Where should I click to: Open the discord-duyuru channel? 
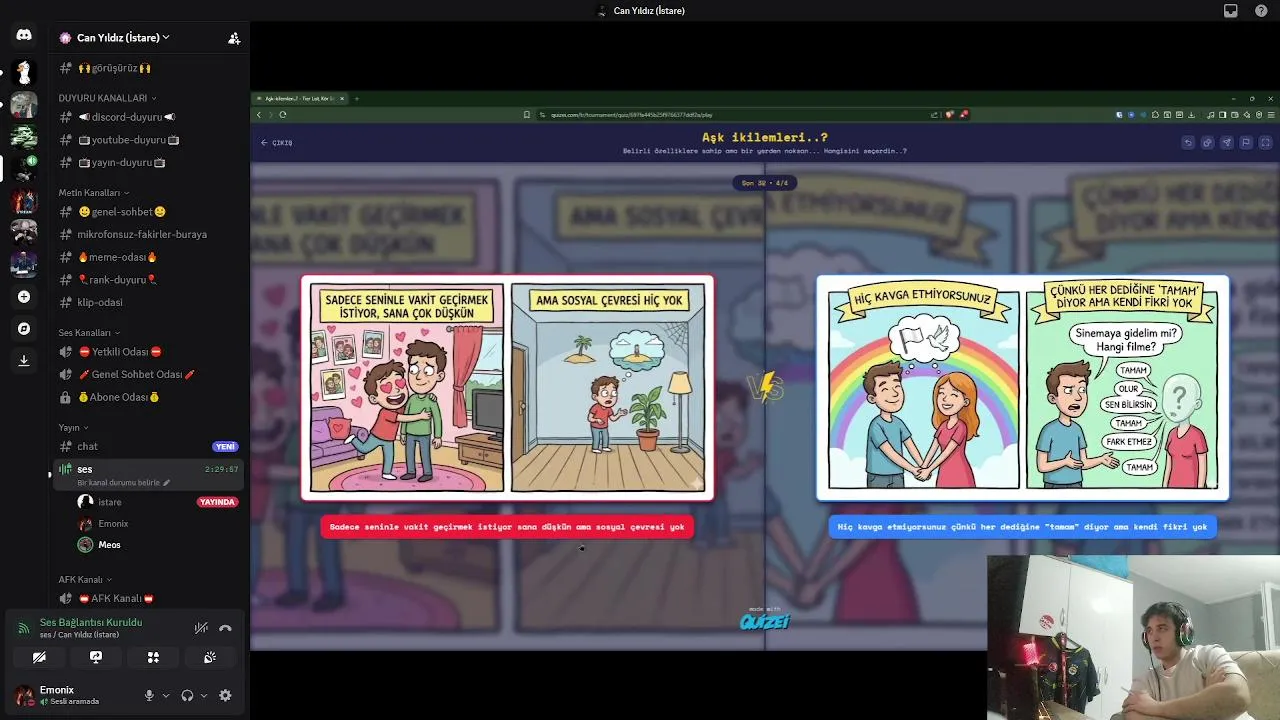tap(148, 117)
